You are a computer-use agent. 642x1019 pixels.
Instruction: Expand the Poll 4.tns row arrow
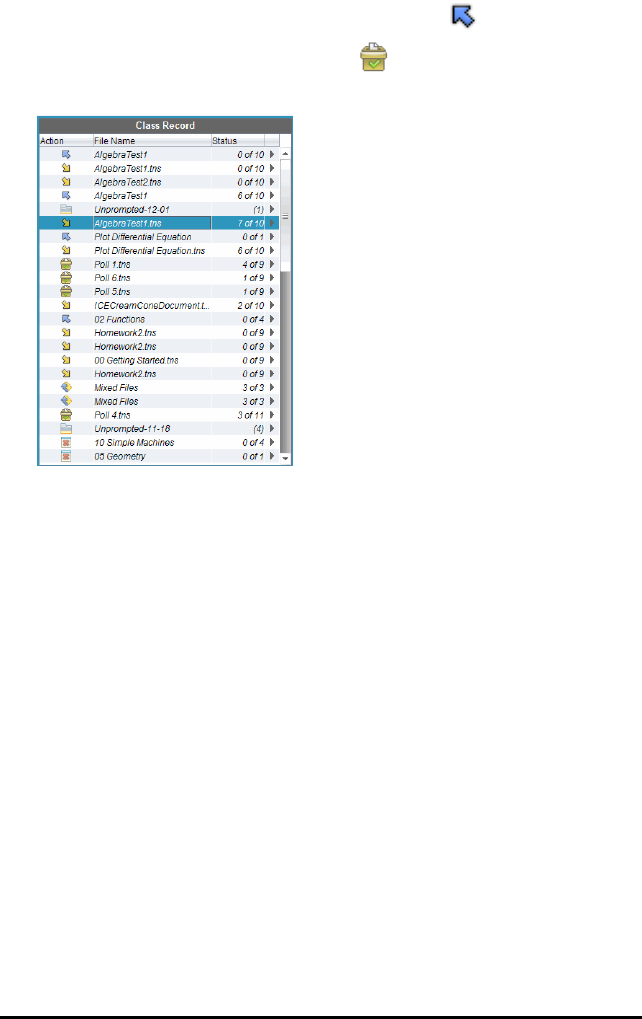pyautogui.click(x=272, y=415)
